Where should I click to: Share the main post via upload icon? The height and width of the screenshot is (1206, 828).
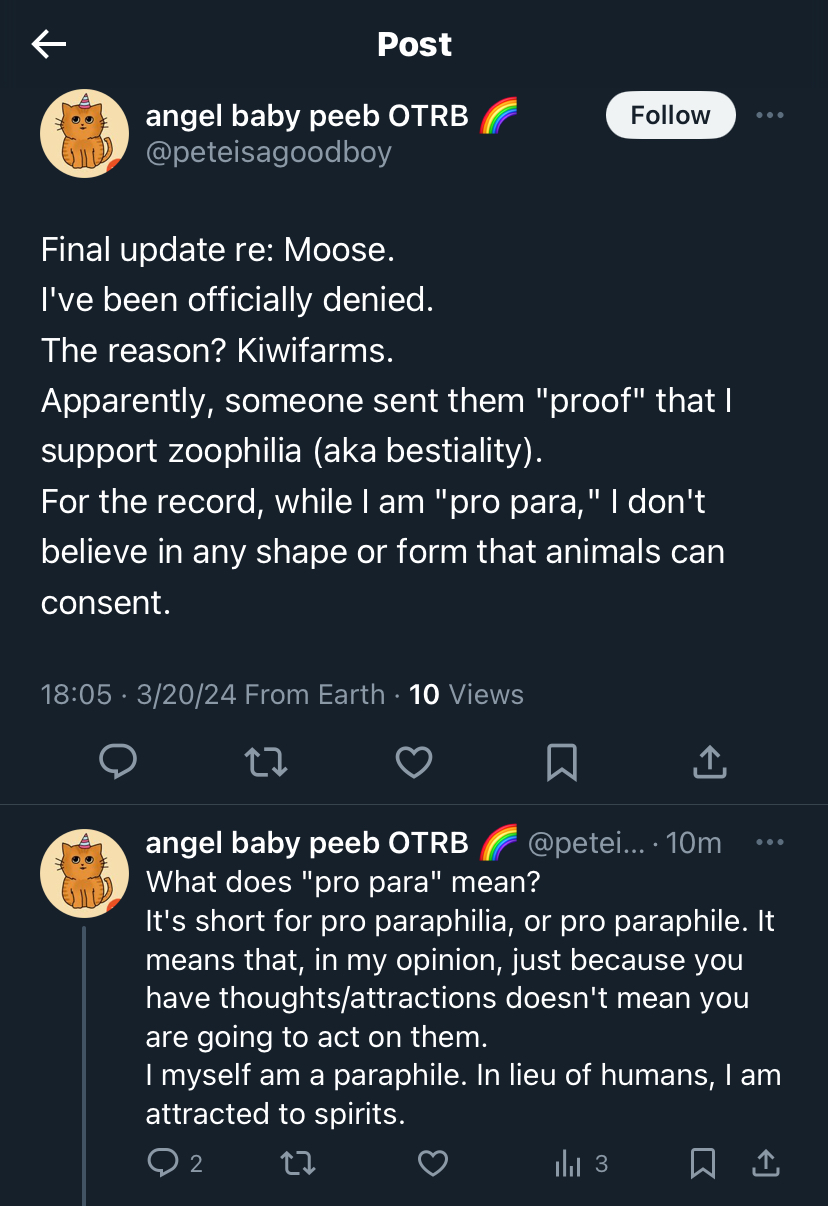[x=709, y=762]
